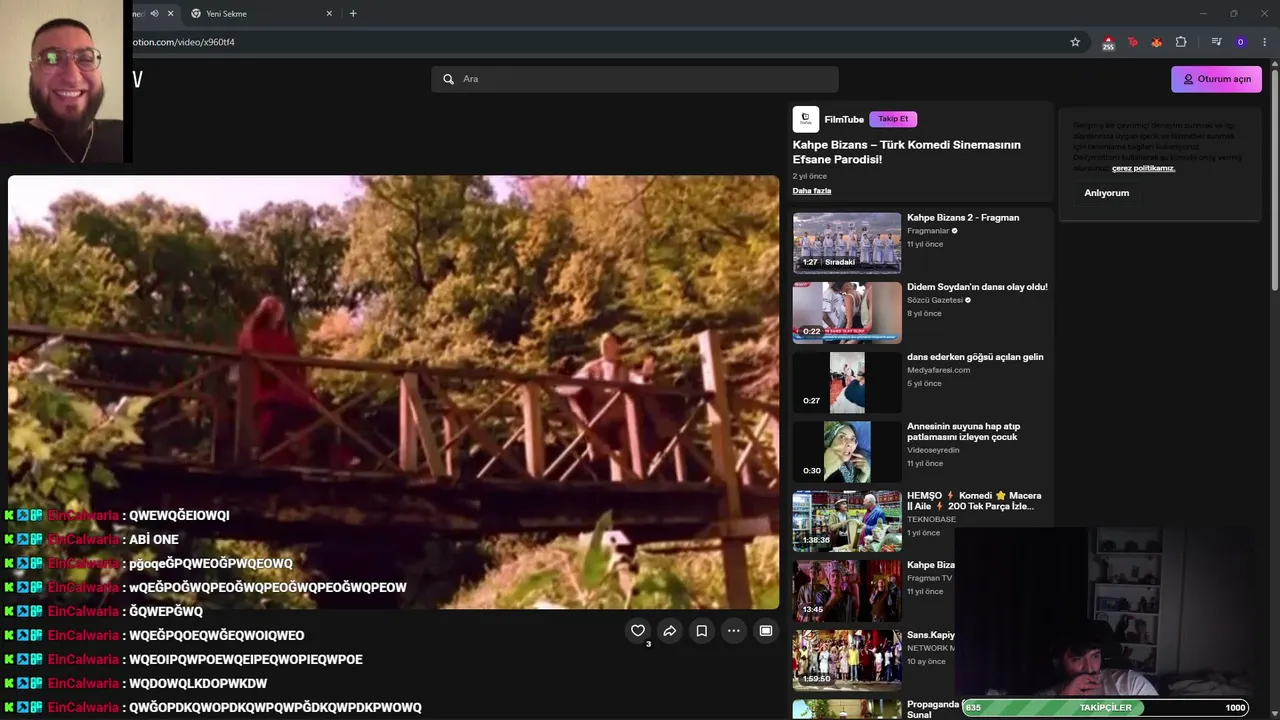Open the MetaMask fox extension icon
This screenshot has height=720, width=1280.
1157,42
